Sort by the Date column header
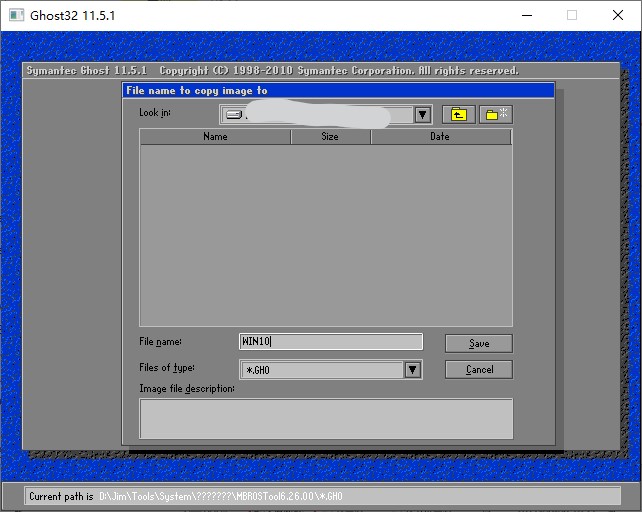This screenshot has width=642, height=512. (441, 137)
